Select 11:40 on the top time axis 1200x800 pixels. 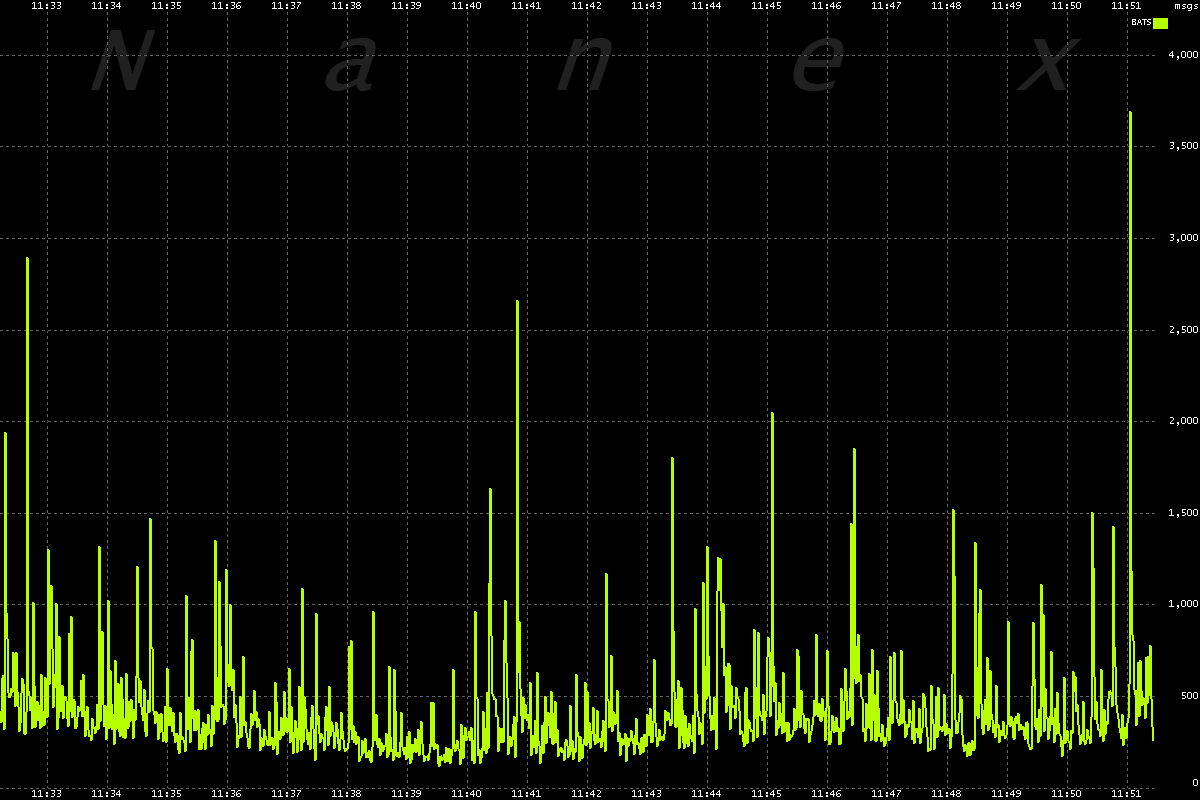(x=466, y=6)
